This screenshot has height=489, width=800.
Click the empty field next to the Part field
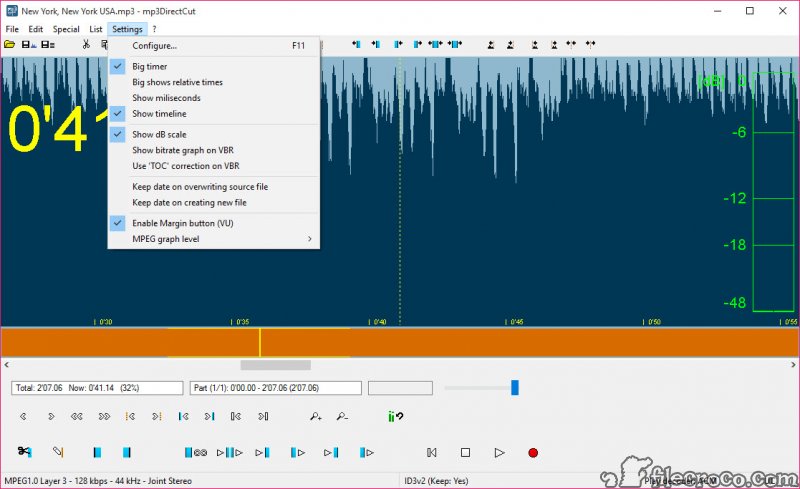click(x=400, y=388)
